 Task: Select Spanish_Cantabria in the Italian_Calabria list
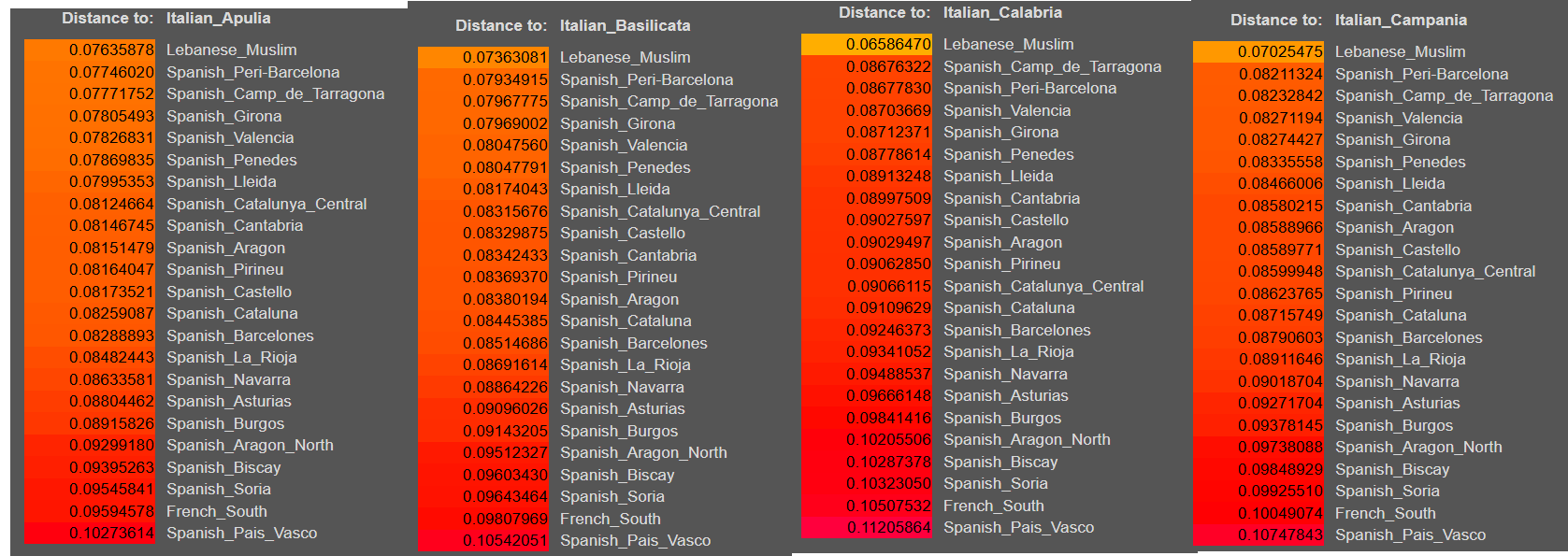click(x=1012, y=199)
